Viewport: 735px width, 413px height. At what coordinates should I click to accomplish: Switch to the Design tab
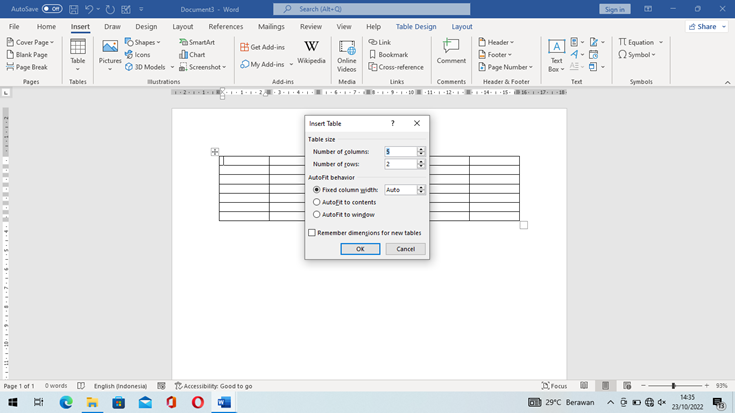pos(146,27)
